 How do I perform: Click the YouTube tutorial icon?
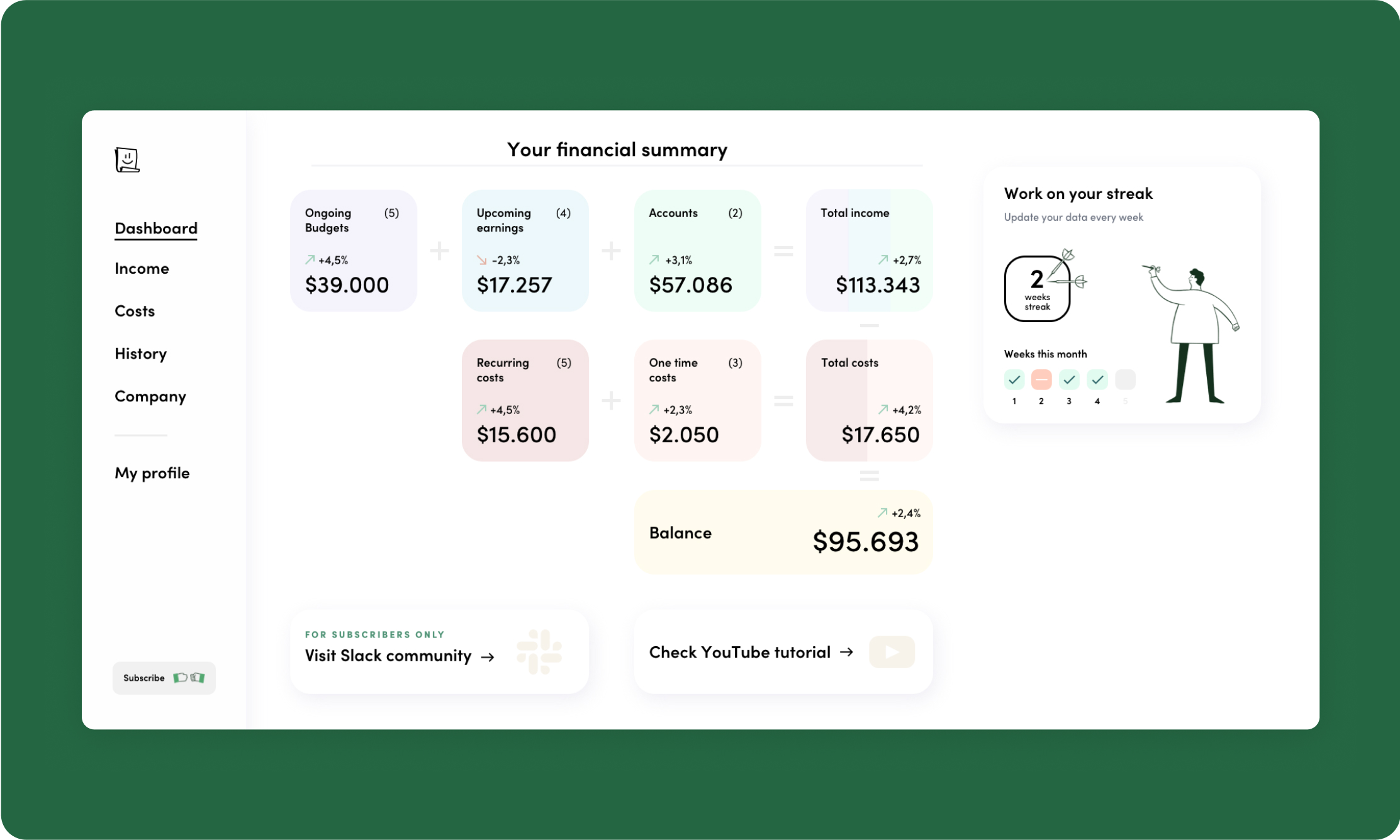(x=894, y=651)
